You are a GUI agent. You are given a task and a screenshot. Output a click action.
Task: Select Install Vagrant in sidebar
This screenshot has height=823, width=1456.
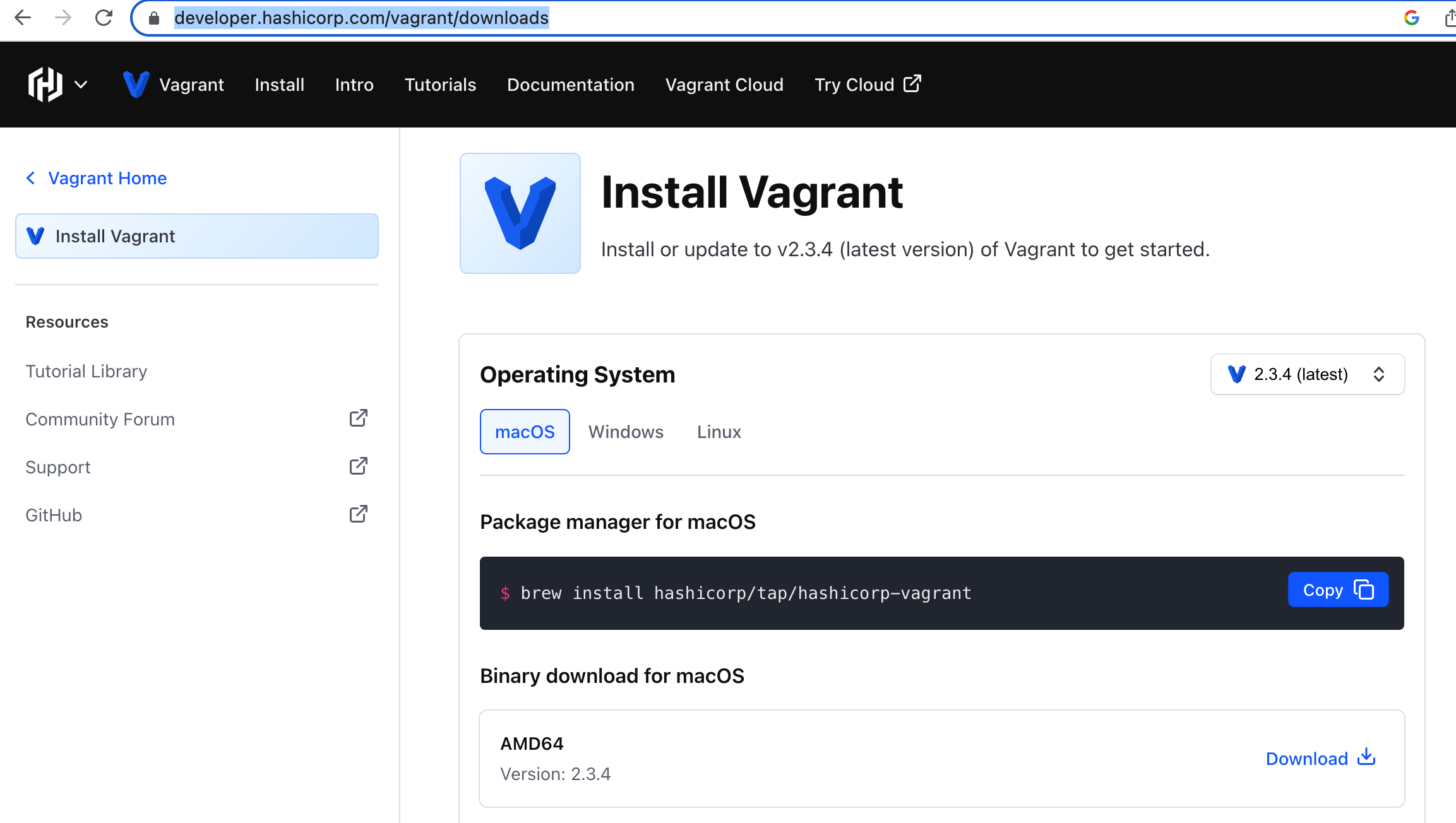[197, 236]
